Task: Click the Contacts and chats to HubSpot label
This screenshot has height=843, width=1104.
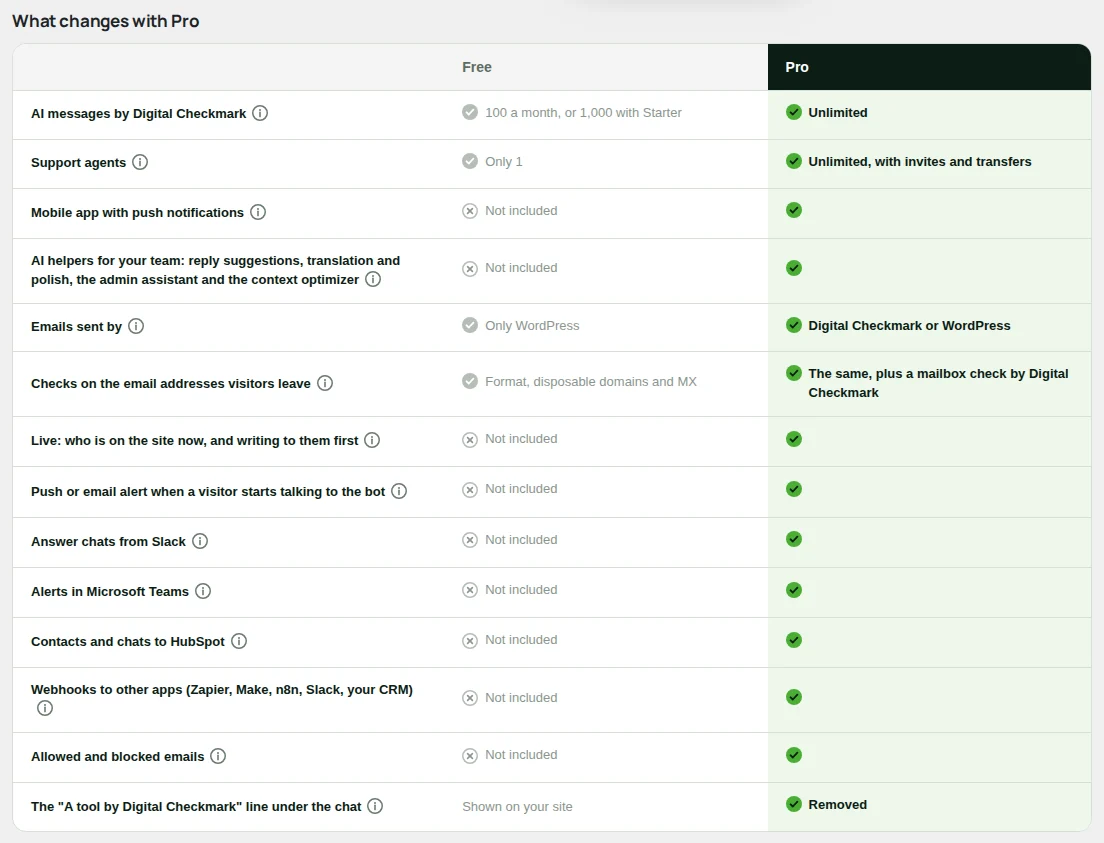Action: coord(127,642)
